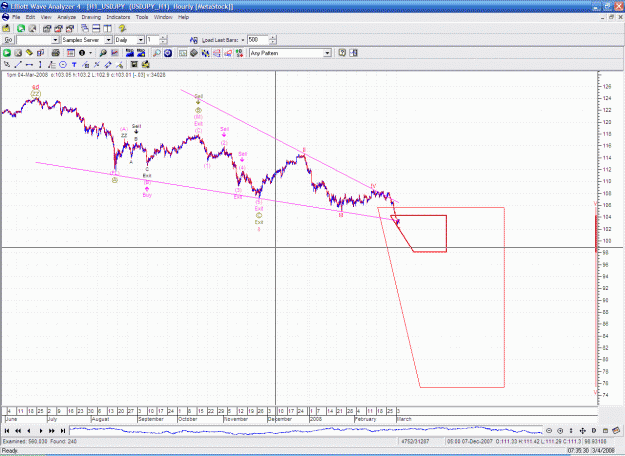This screenshot has width=625, height=456.
Task: Click the step forward playback button
Action: pos(41,431)
